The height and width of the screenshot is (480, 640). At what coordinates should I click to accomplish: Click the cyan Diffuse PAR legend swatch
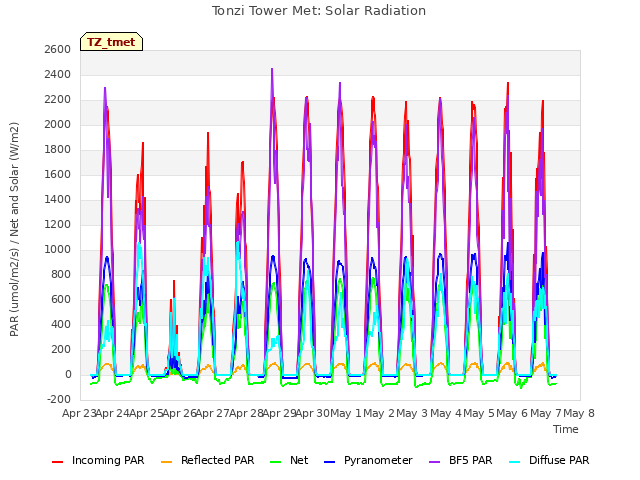(515, 462)
